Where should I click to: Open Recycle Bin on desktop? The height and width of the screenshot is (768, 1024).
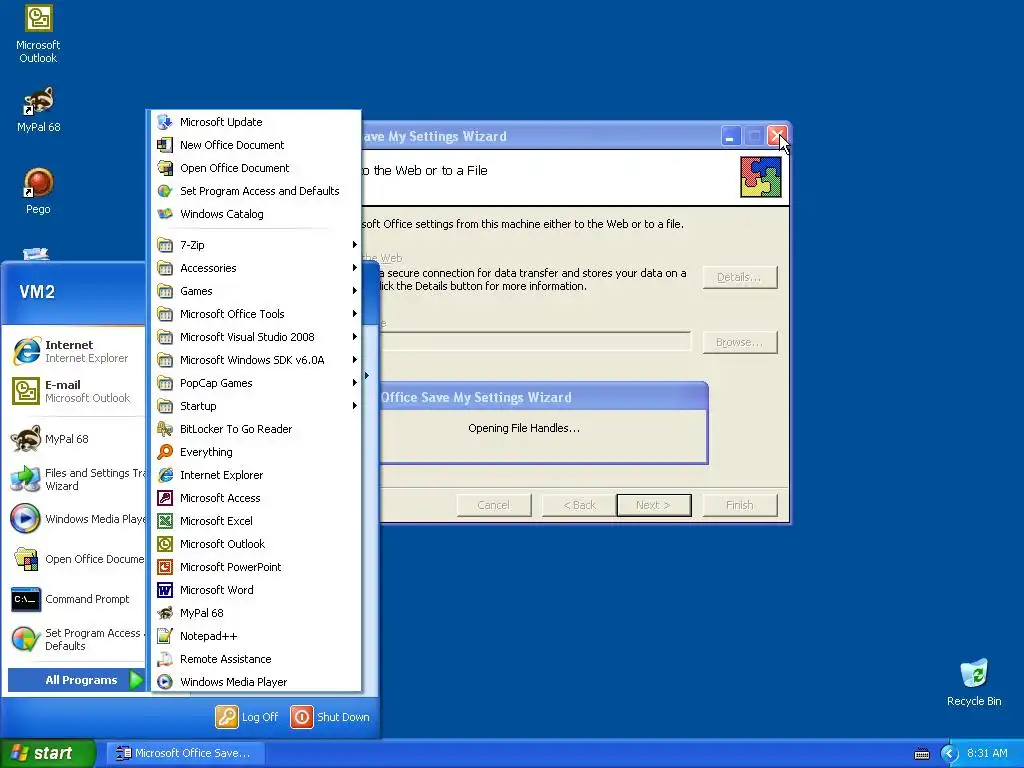(x=974, y=683)
